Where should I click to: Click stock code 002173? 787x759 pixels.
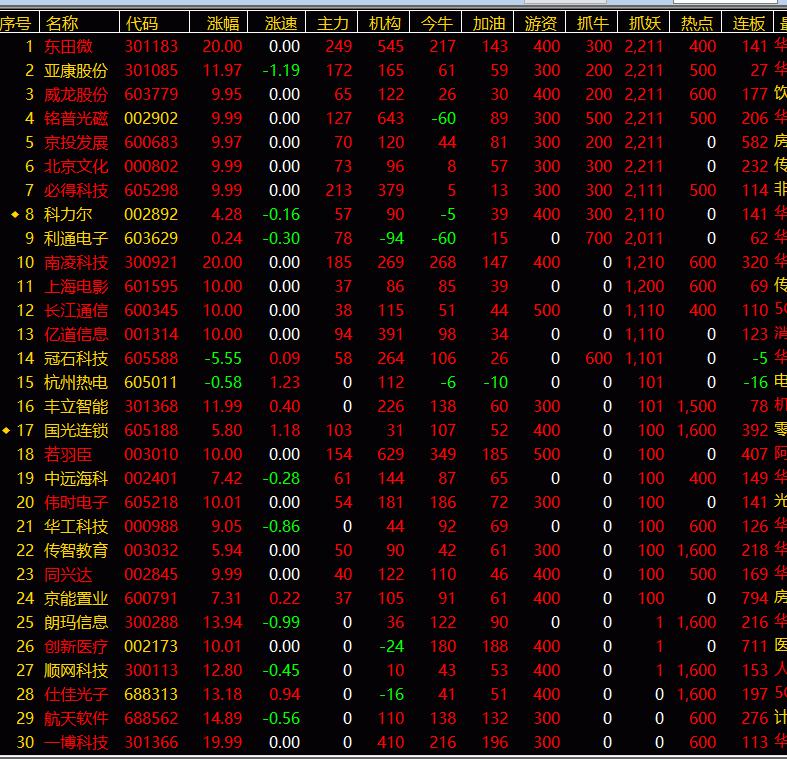pos(151,647)
